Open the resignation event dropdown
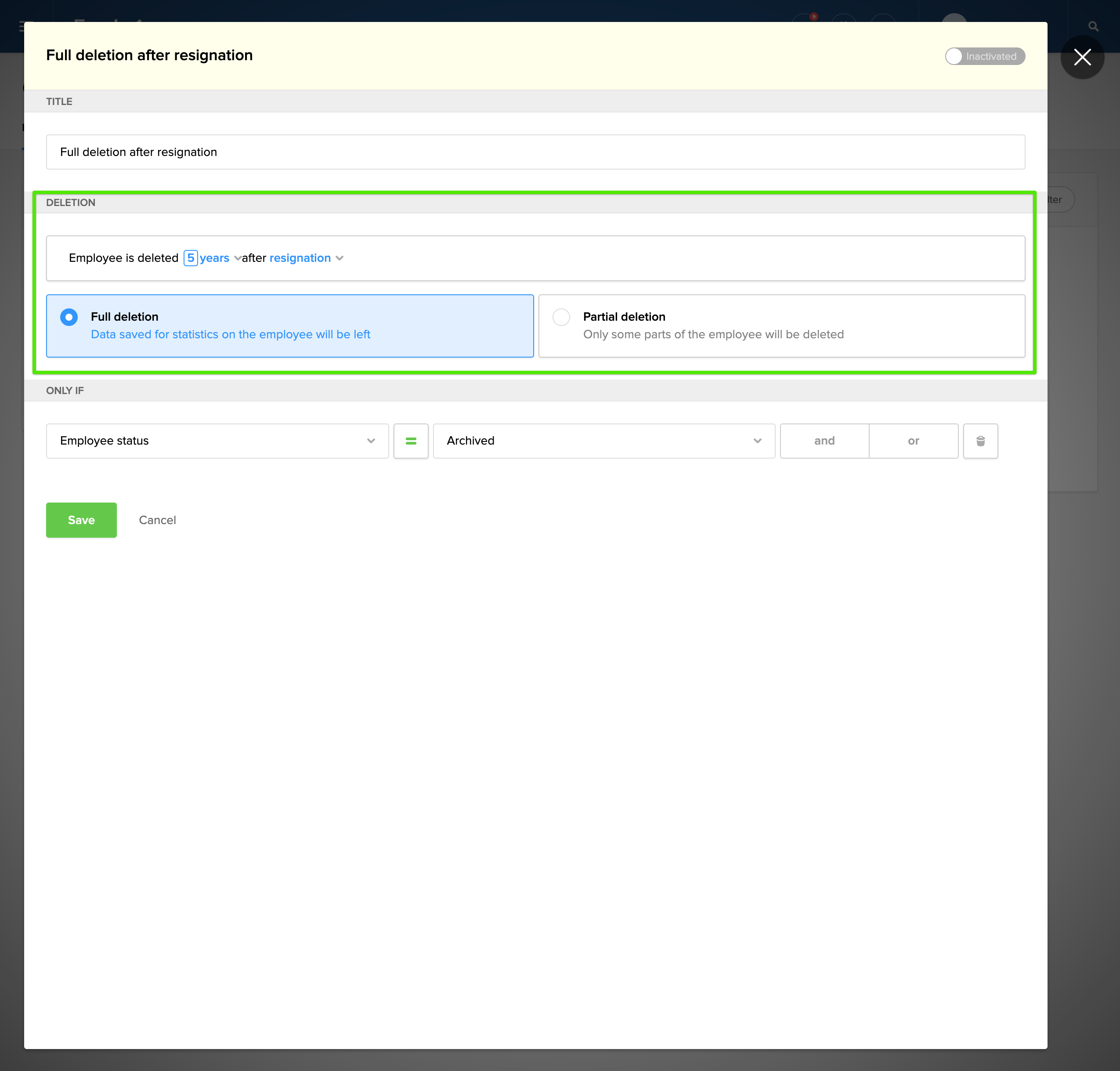The width and height of the screenshot is (1120, 1071). pyautogui.click(x=306, y=258)
